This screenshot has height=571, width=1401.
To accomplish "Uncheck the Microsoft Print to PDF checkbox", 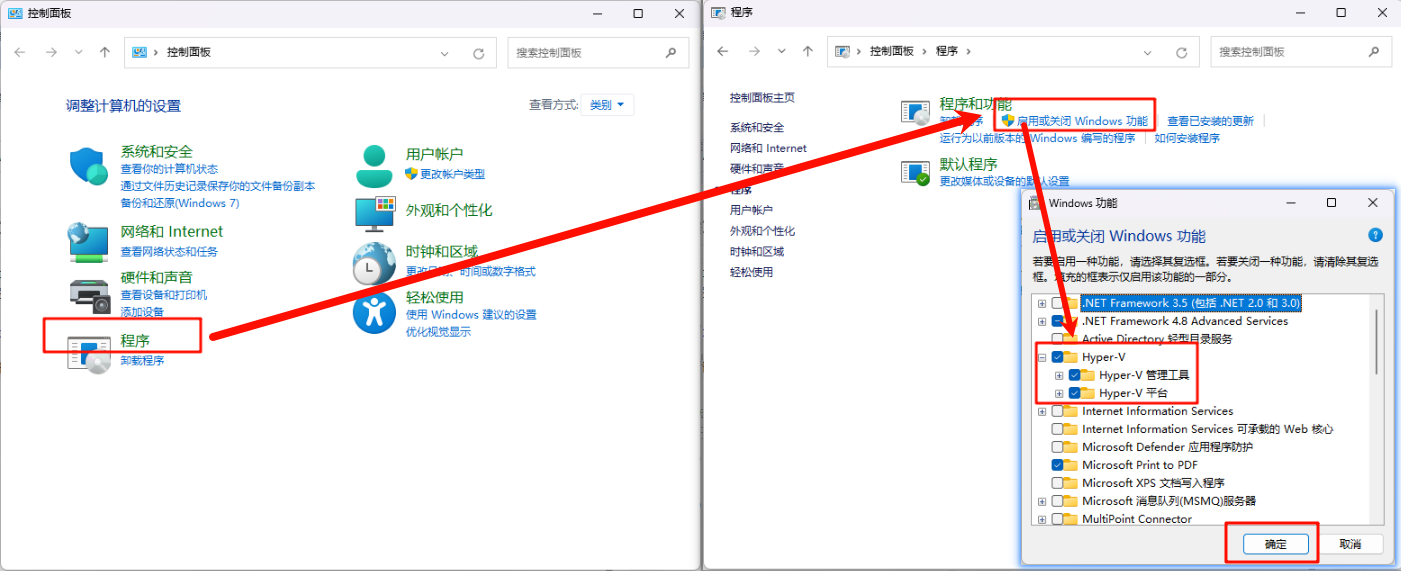I will (1057, 465).
